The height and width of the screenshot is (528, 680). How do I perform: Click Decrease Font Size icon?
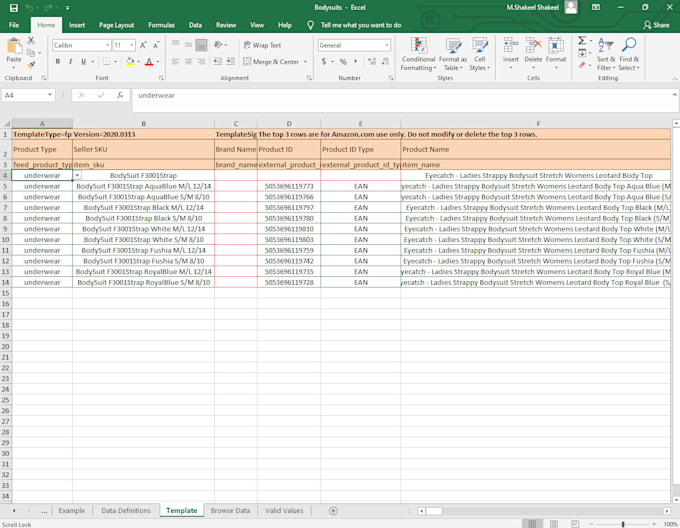click(156, 45)
